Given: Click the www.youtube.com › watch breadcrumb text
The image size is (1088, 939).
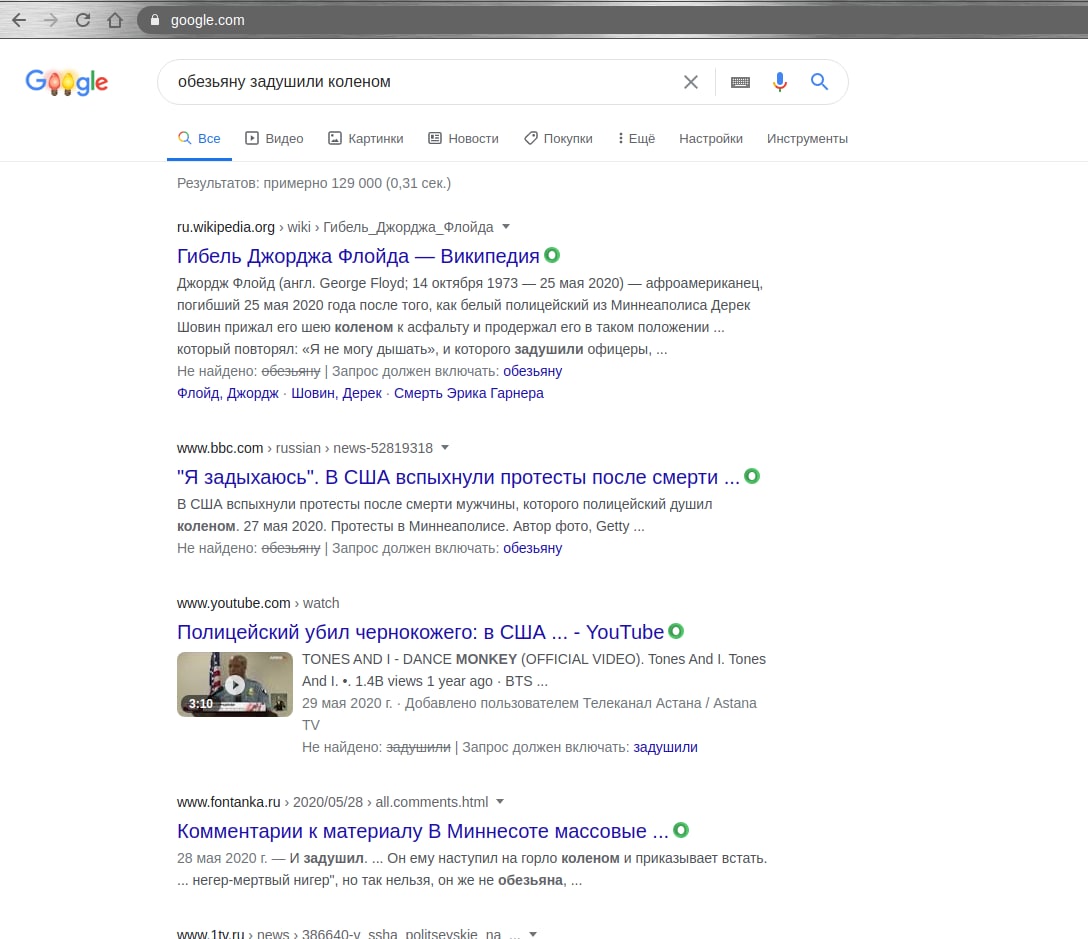Looking at the screenshot, I should pyautogui.click(x=258, y=603).
